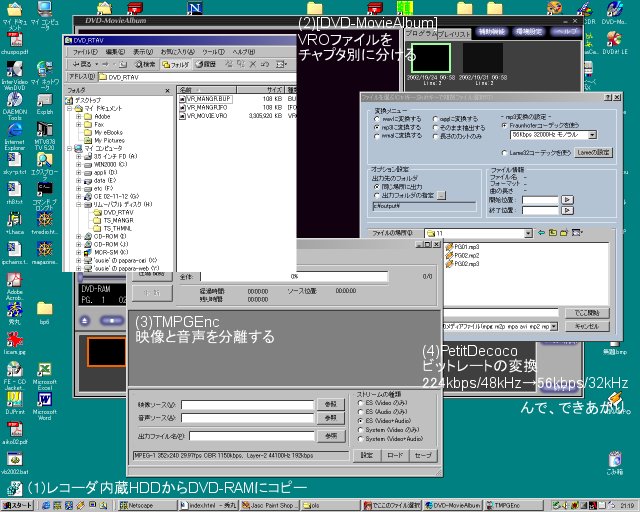Select 'output to same location' radio button
The height and width of the screenshot is (512, 640).
coord(377,187)
